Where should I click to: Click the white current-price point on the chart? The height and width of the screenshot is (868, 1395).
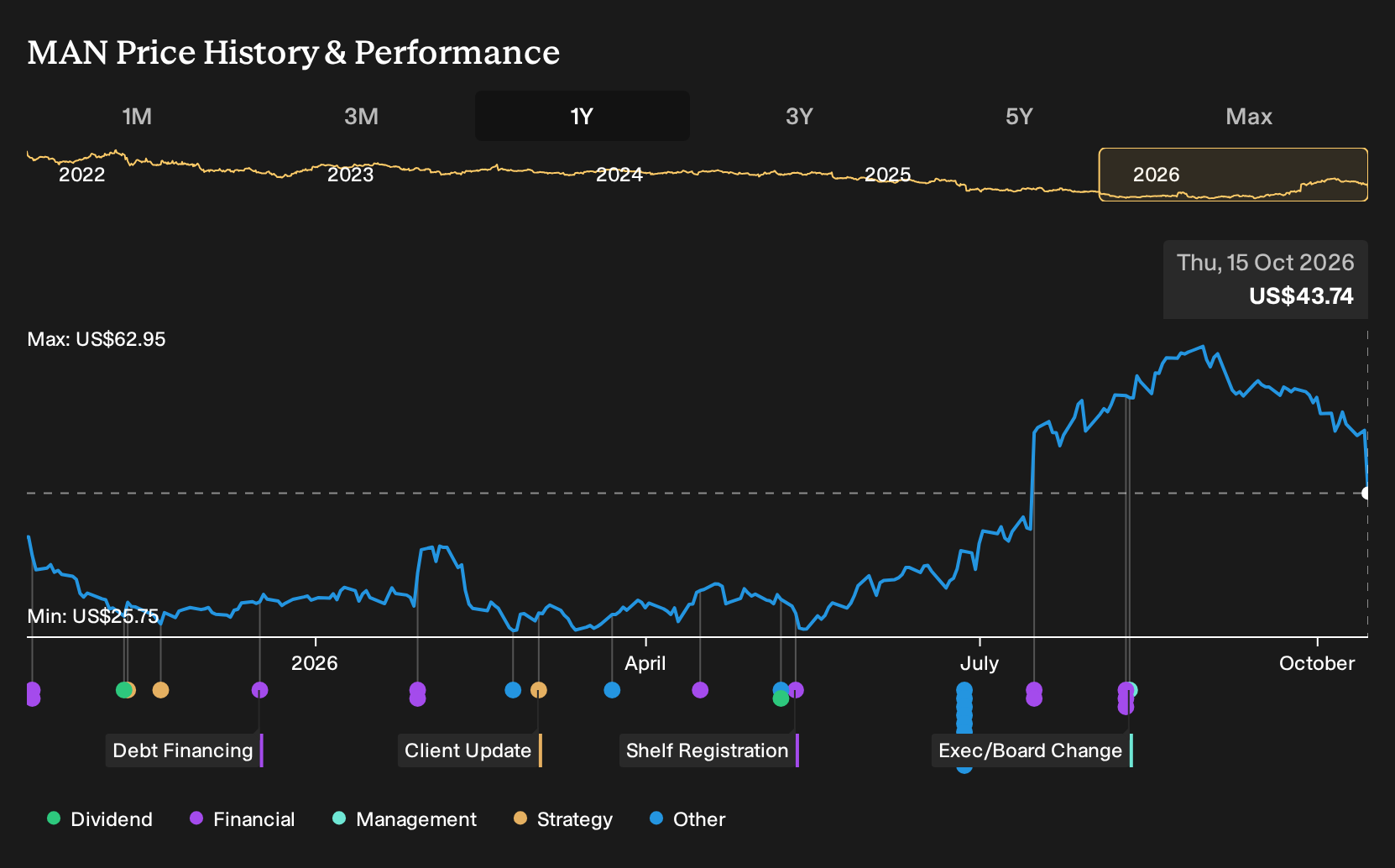[x=1366, y=493]
